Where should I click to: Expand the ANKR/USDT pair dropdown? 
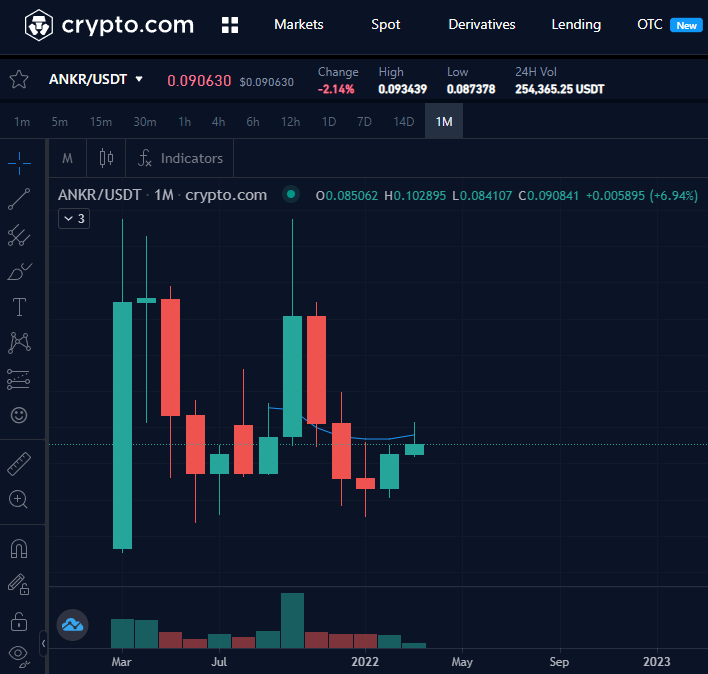(139, 79)
